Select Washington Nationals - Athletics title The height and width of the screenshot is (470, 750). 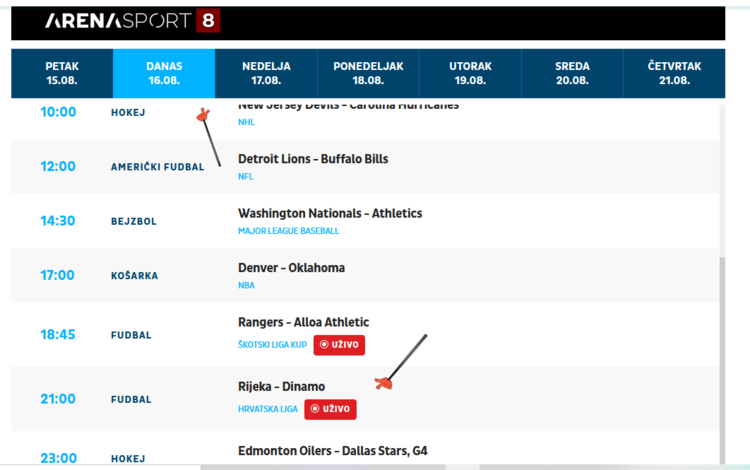pyautogui.click(x=330, y=213)
